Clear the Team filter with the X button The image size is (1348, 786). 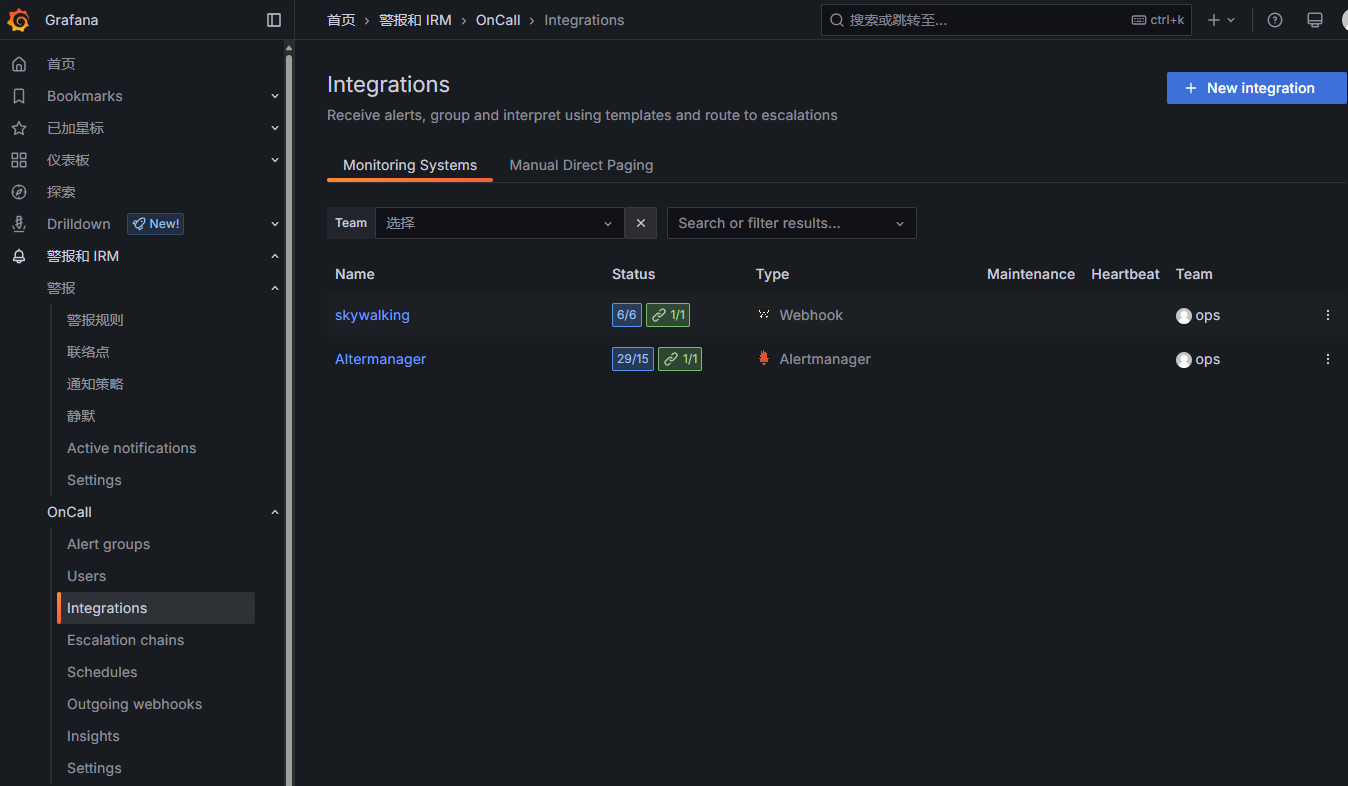click(641, 223)
